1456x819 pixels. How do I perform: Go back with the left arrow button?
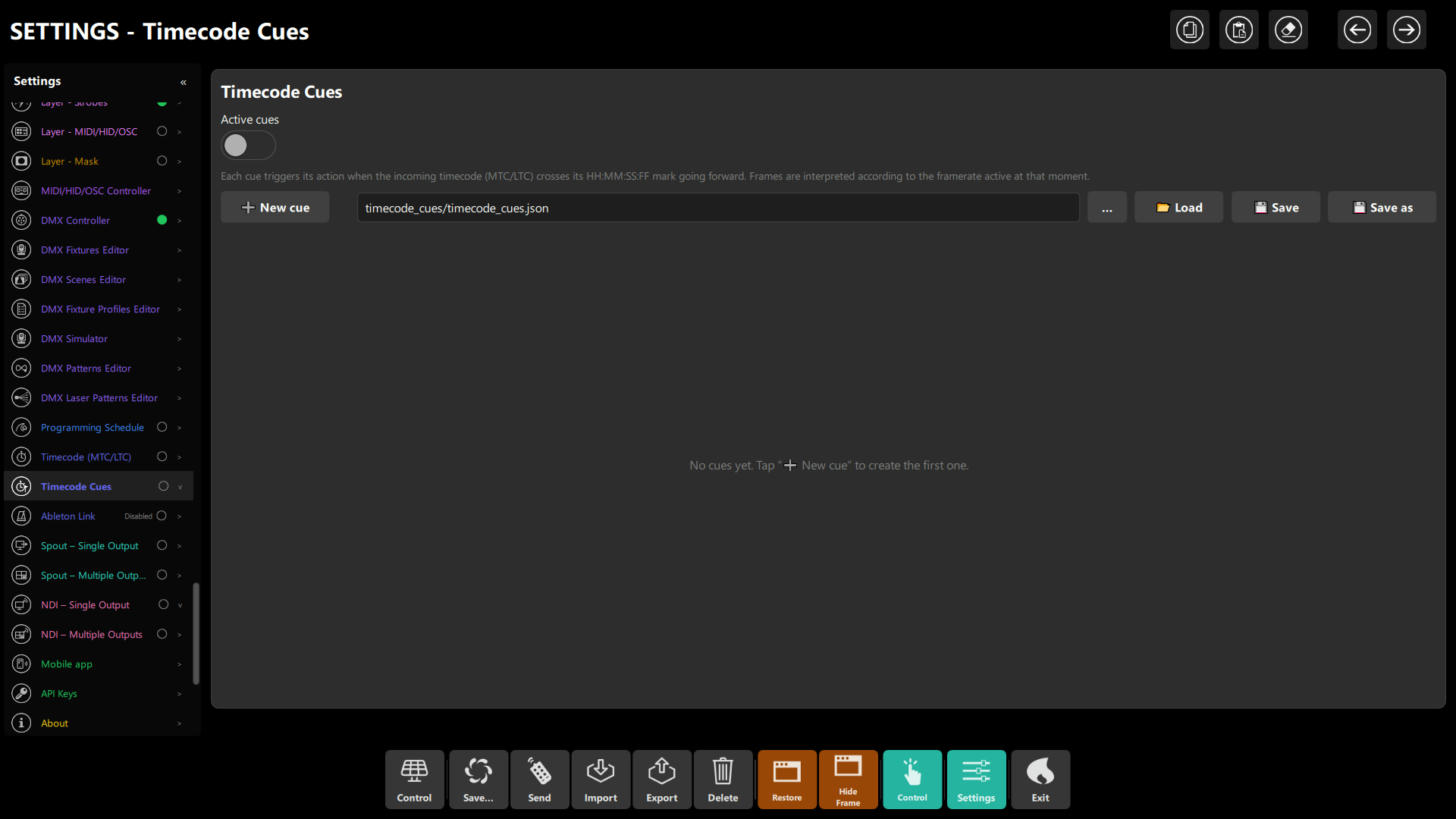point(1357,30)
